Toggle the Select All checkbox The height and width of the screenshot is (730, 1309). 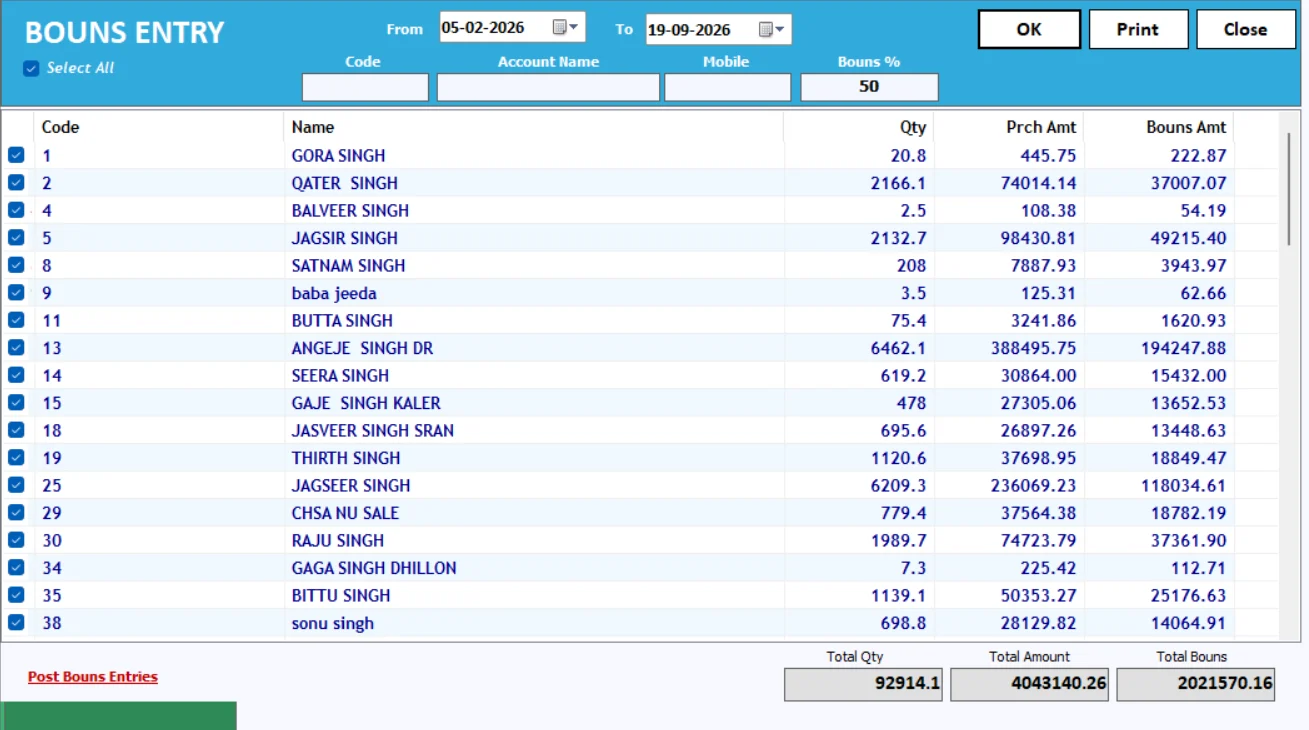pyautogui.click(x=31, y=69)
